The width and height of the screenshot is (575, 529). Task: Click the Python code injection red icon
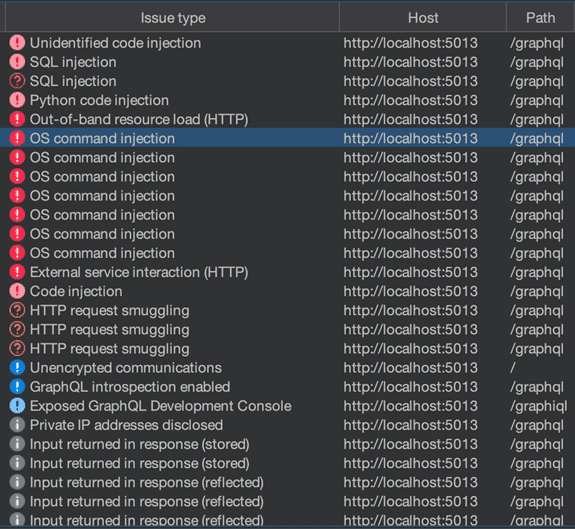17,100
